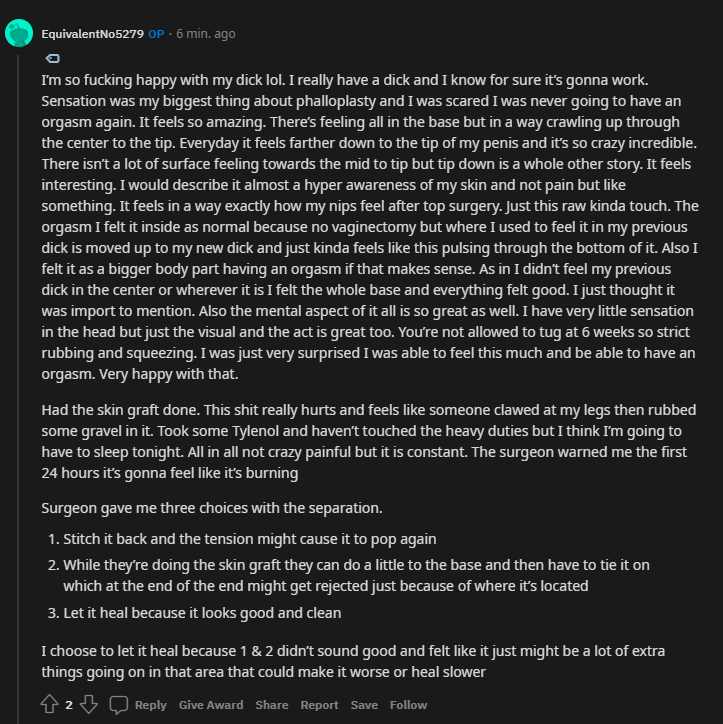Click the vote score number 2
Screen dimensions: 723x724
[x=69, y=705]
